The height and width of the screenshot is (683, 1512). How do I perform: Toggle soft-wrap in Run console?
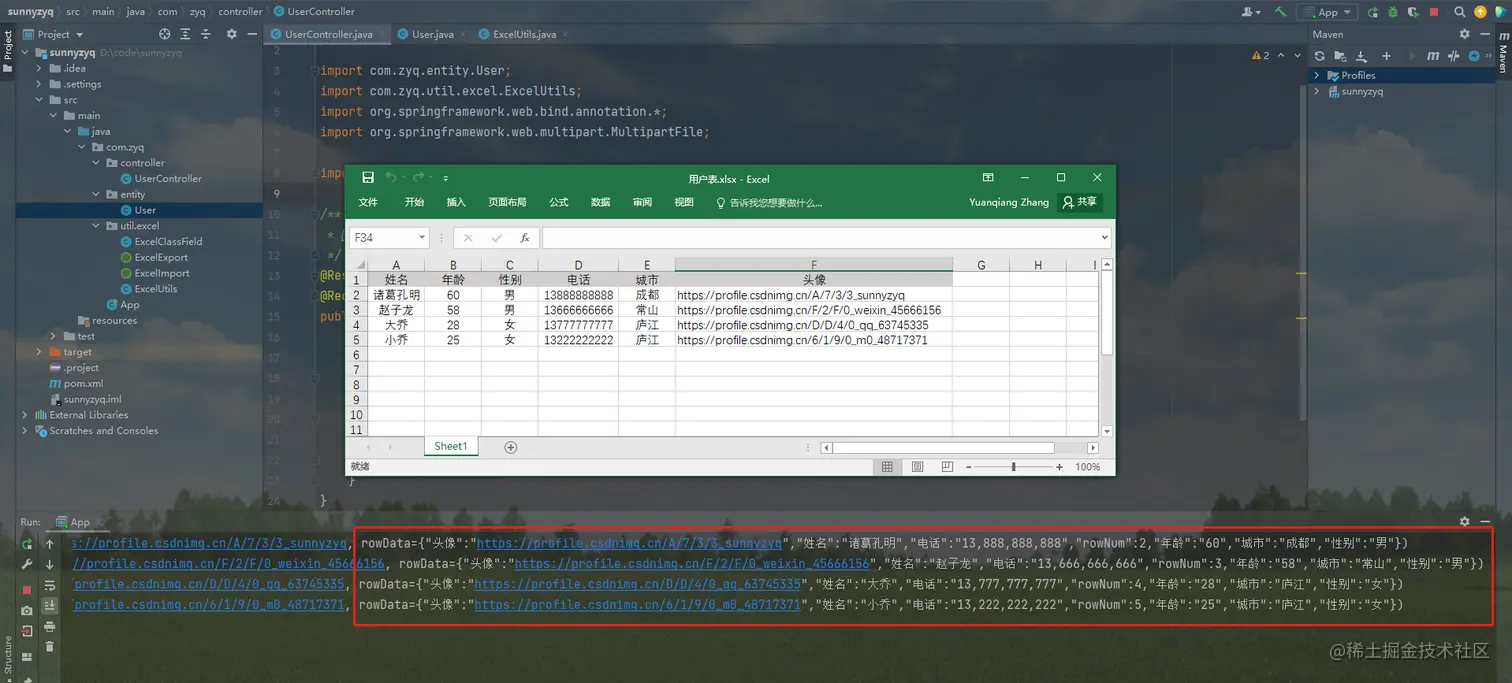[x=49, y=585]
